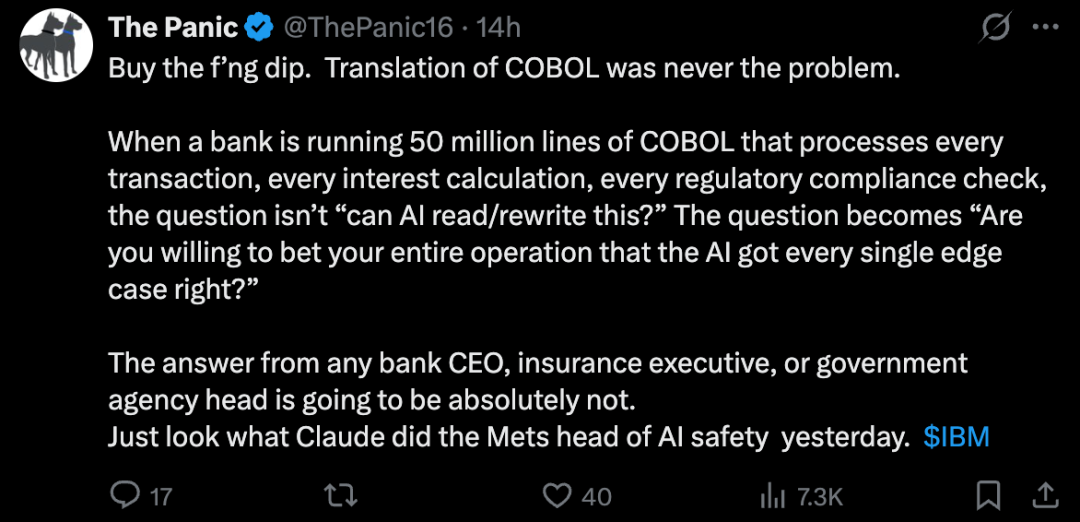Click the share upload arrow icon
1080x522 pixels.
click(x=1044, y=495)
